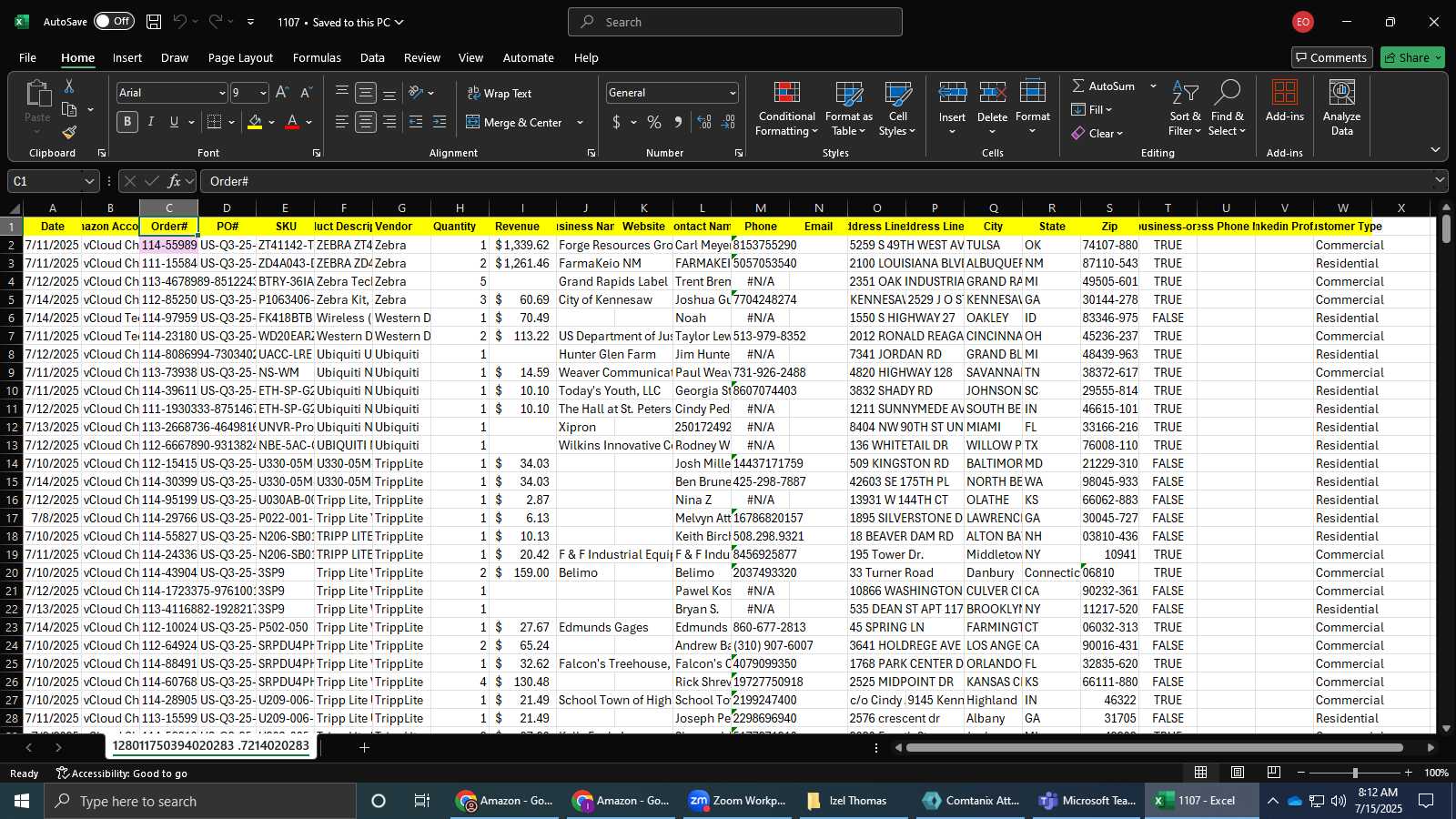Image resolution: width=1456 pixels, height=819 pixels.
Task: Open the Arial font name dropdown
Action: pyautogui.click(x=221, y=93)
